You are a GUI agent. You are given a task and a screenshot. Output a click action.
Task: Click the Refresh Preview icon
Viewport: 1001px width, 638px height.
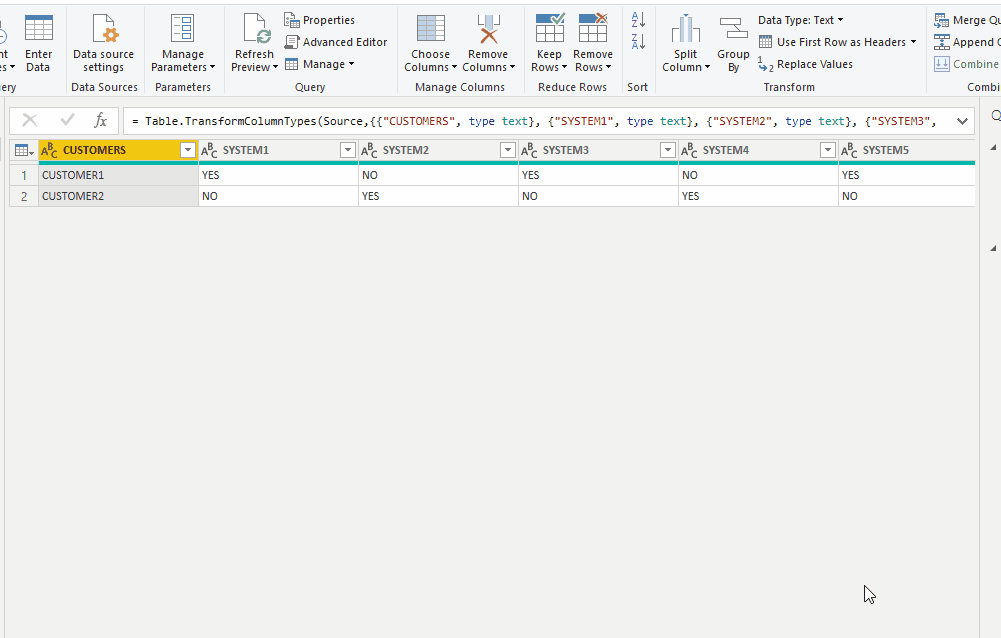point(257,29)
